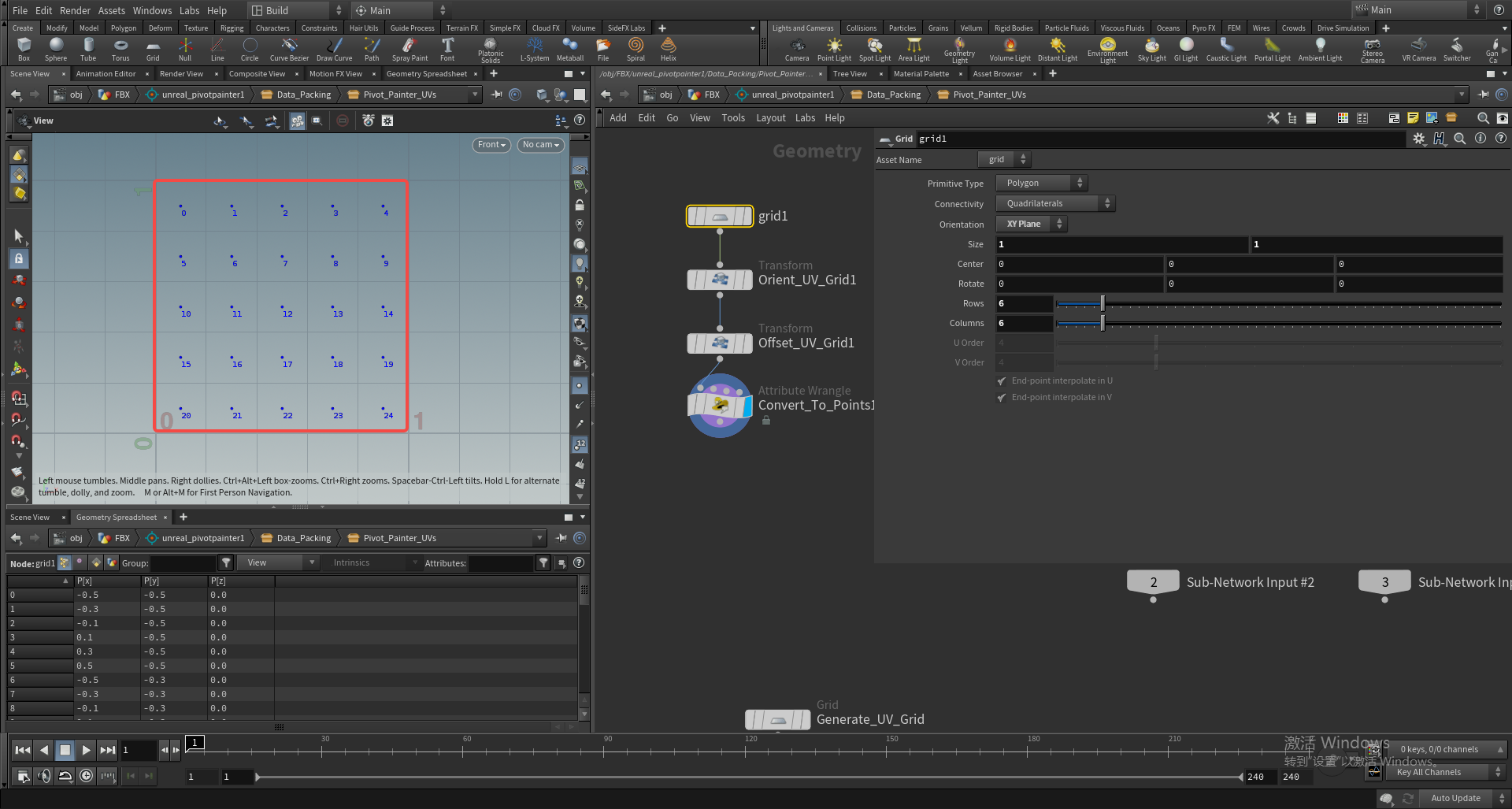
Task: Click the Auto Update button
Action: [x=1455, y=798]
